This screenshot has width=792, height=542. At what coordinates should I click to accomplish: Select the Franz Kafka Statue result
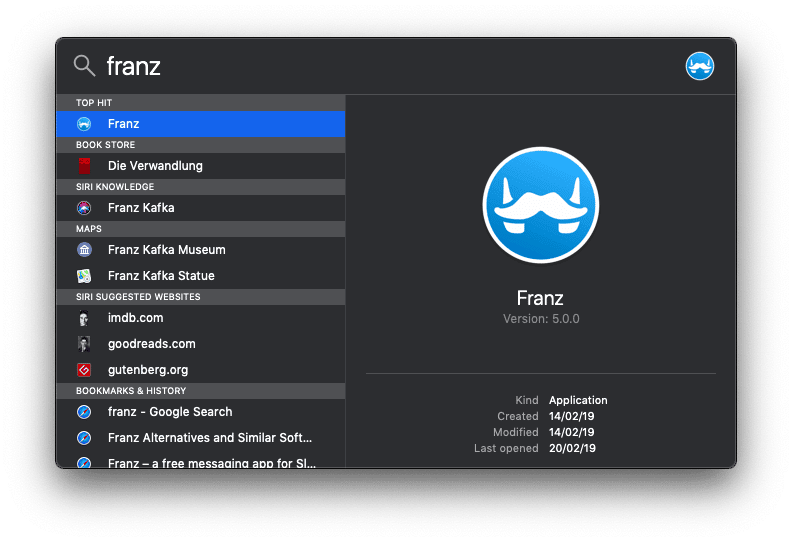tap(161, 276)
